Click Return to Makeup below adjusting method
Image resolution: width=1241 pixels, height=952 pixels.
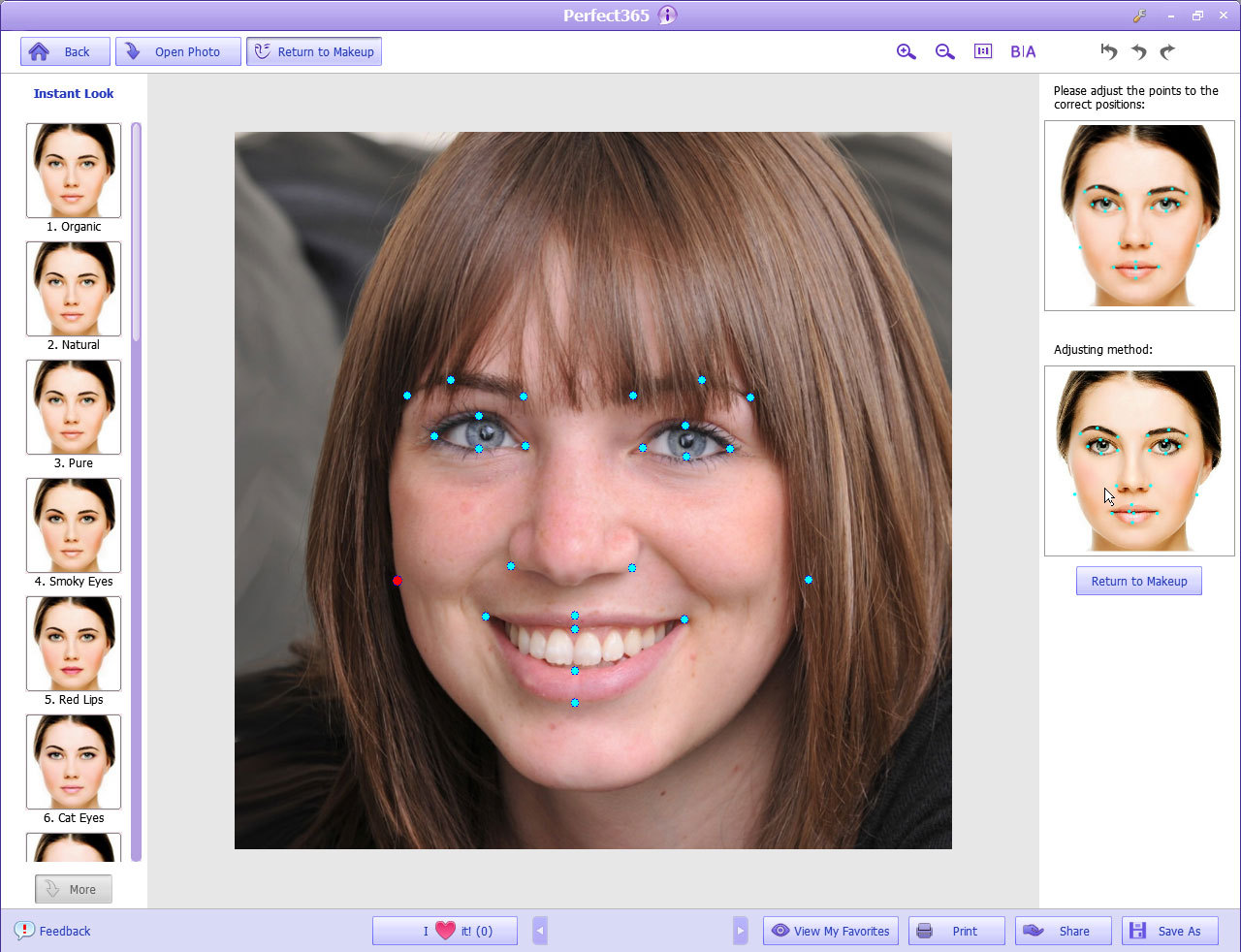click(x=1139, y=581)
